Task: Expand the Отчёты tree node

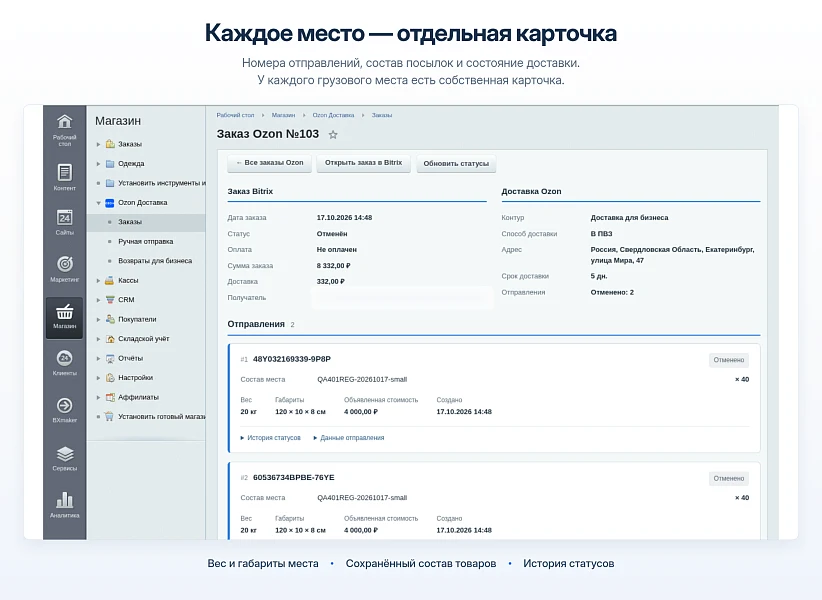Action: point(98,358)
